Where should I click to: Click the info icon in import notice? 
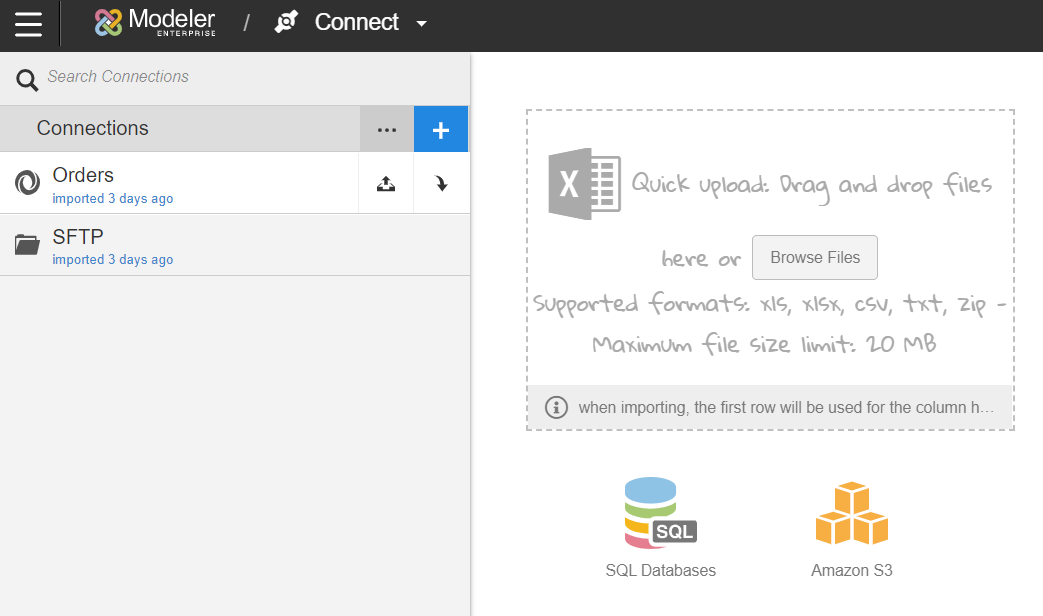point(556,407)
